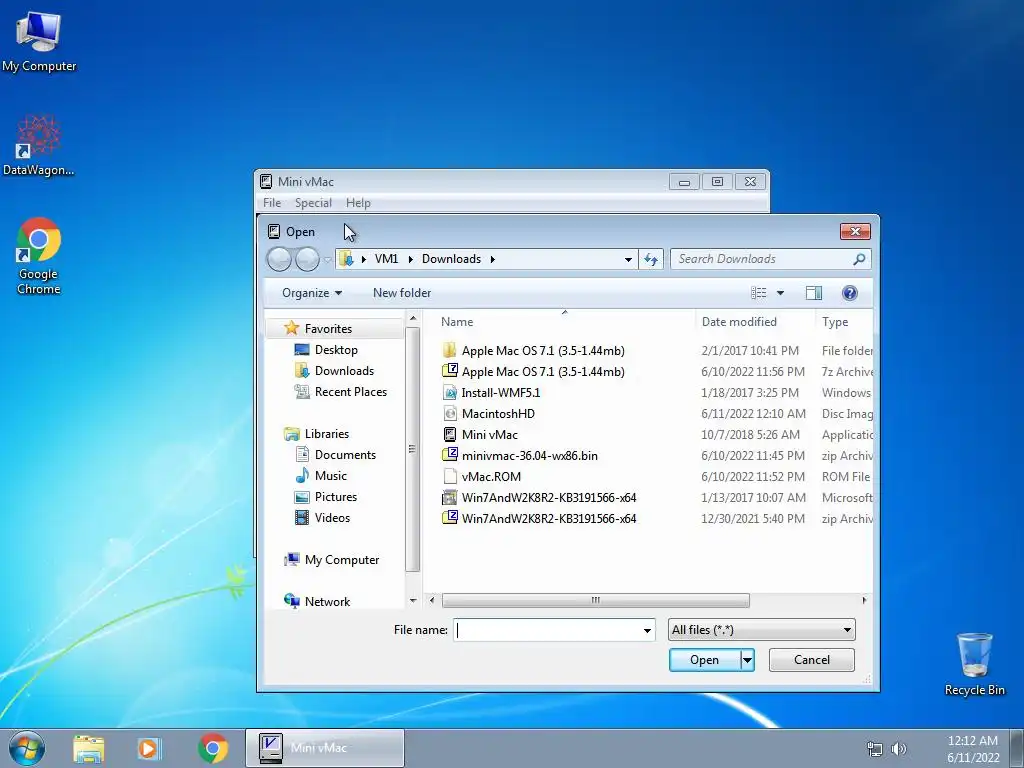Screen dimensions: 1024x768
Task: Click the search magnifier icon
Action: [x=859, y=259]
